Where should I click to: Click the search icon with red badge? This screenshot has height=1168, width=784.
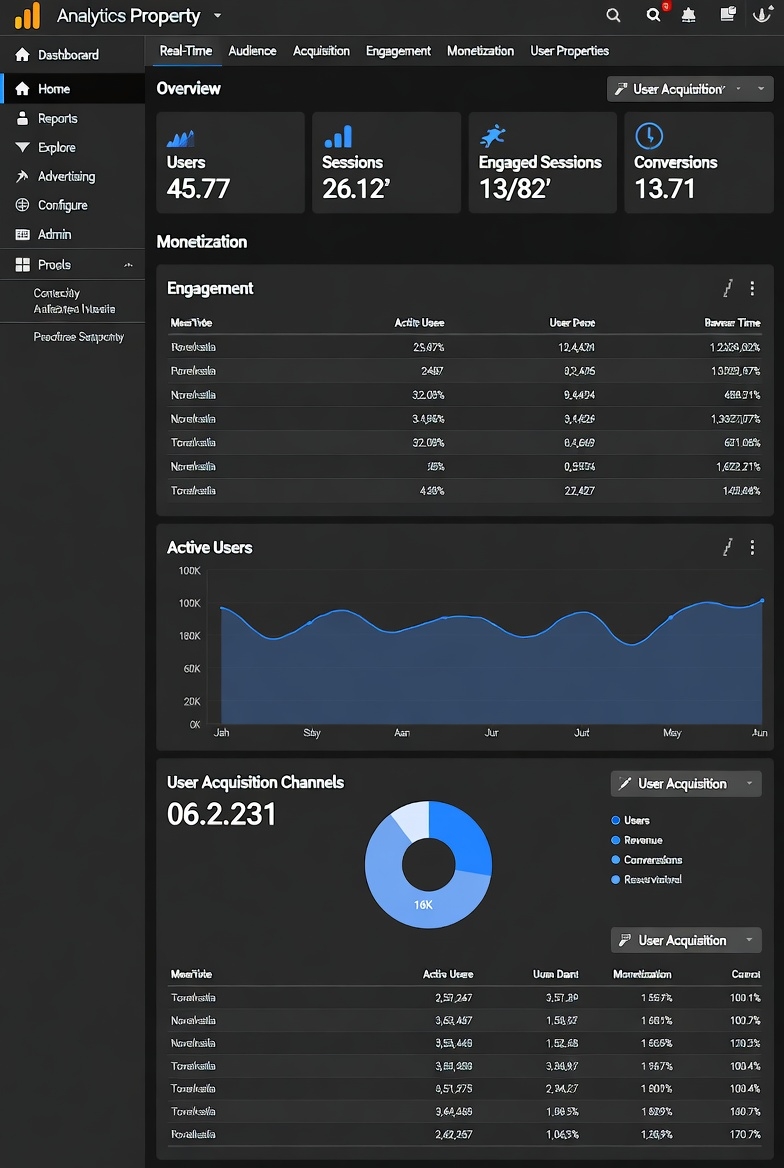[655, 15]
